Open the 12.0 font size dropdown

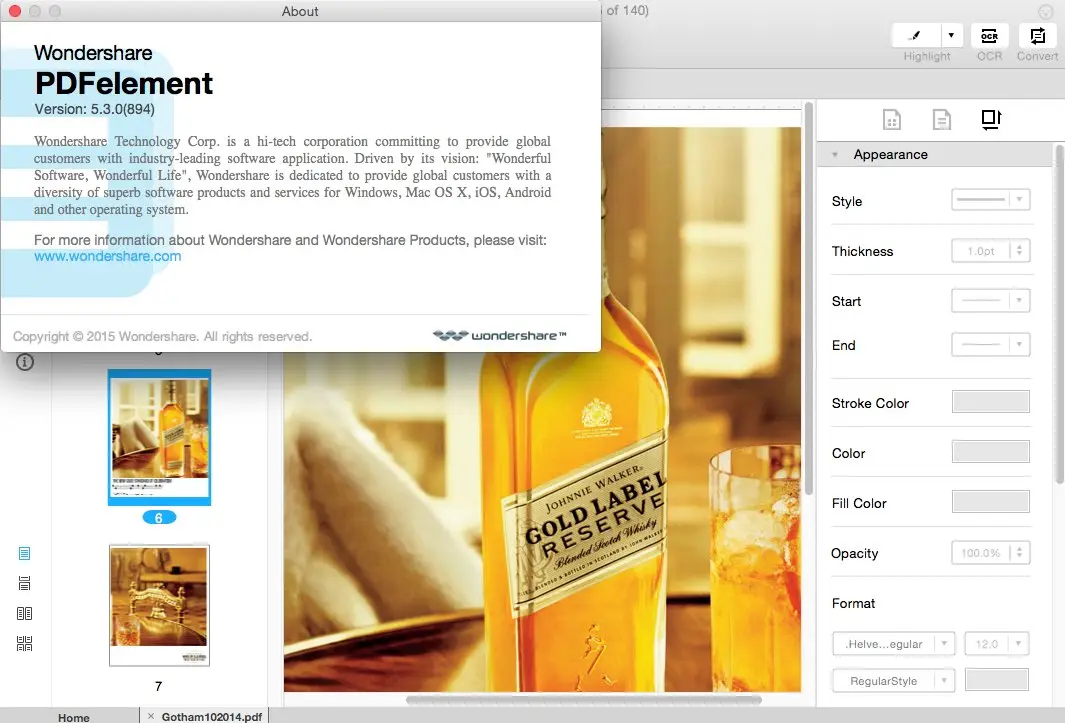click(x=996, y=643)
